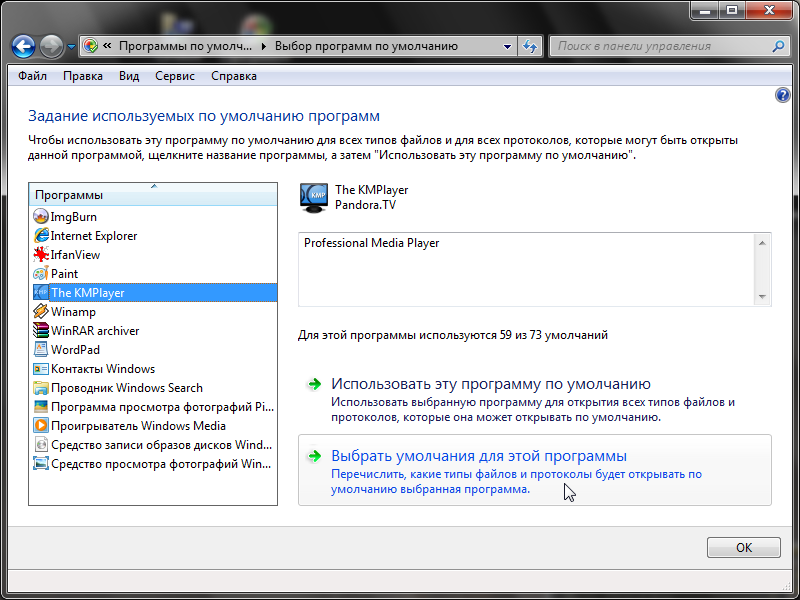Select Проводник Windows Search in the list
This screenshot has height=600, width=800.
pos(153,387)
